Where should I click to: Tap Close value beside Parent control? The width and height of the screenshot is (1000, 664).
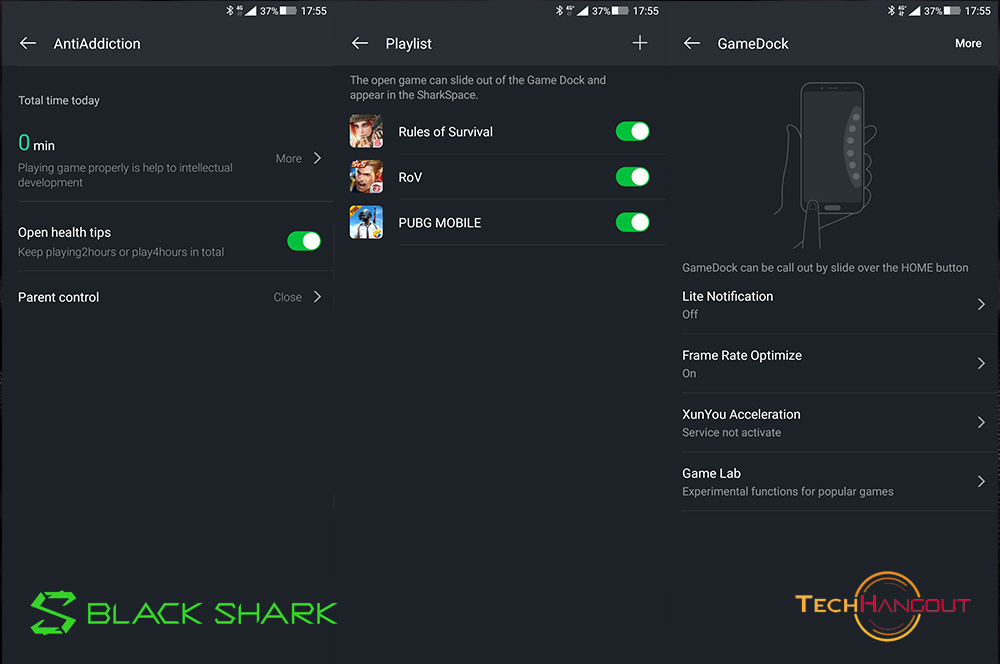point(288,297)
